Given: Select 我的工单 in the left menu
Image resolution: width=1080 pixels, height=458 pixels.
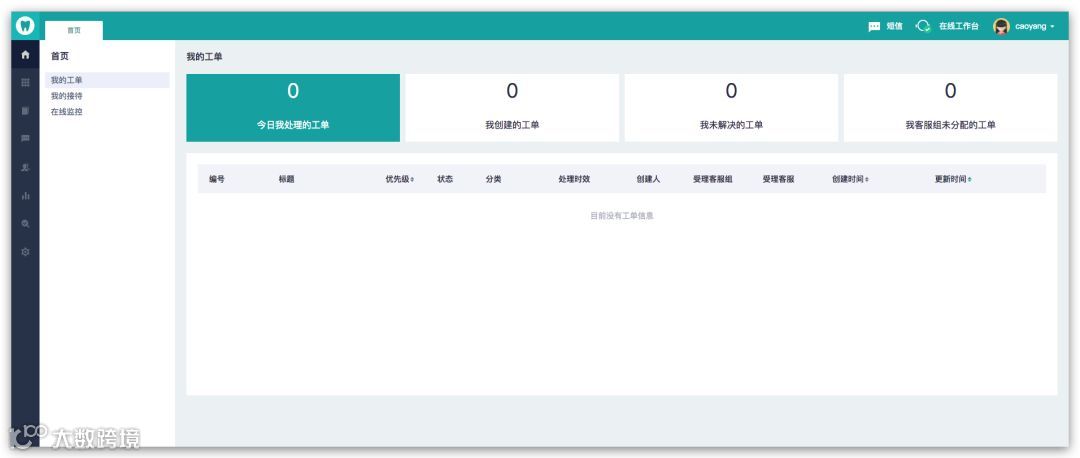Looking at the screenshot, I should pyautogui.click(x=107, y=81).
